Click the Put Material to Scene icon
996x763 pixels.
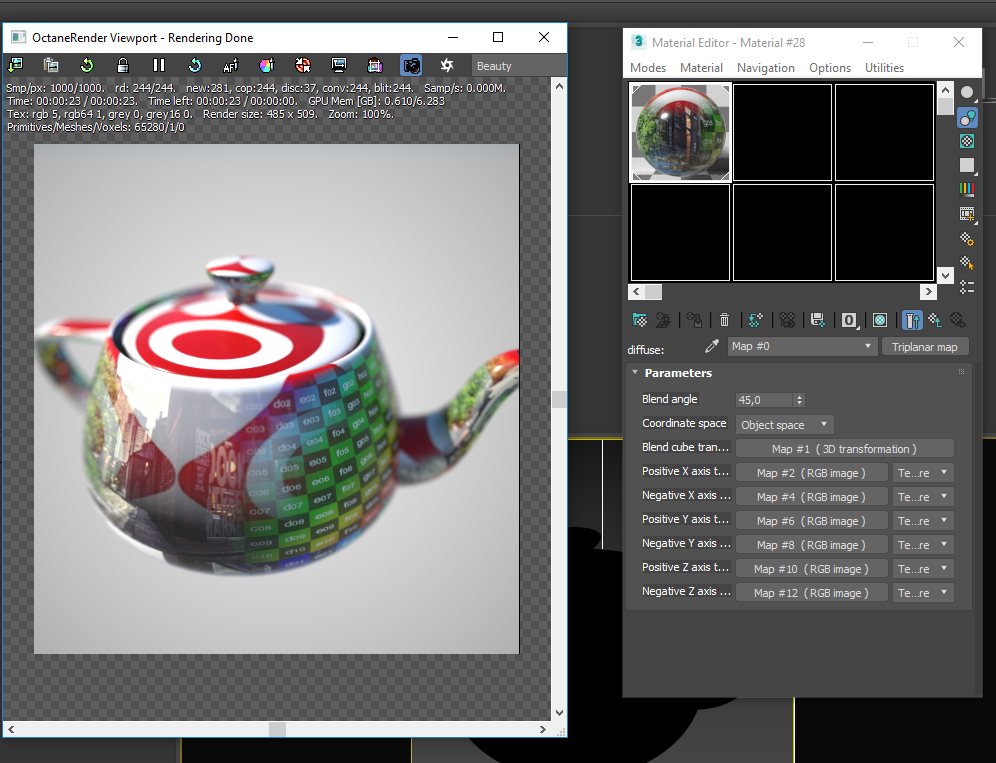(x=663, y=320)
